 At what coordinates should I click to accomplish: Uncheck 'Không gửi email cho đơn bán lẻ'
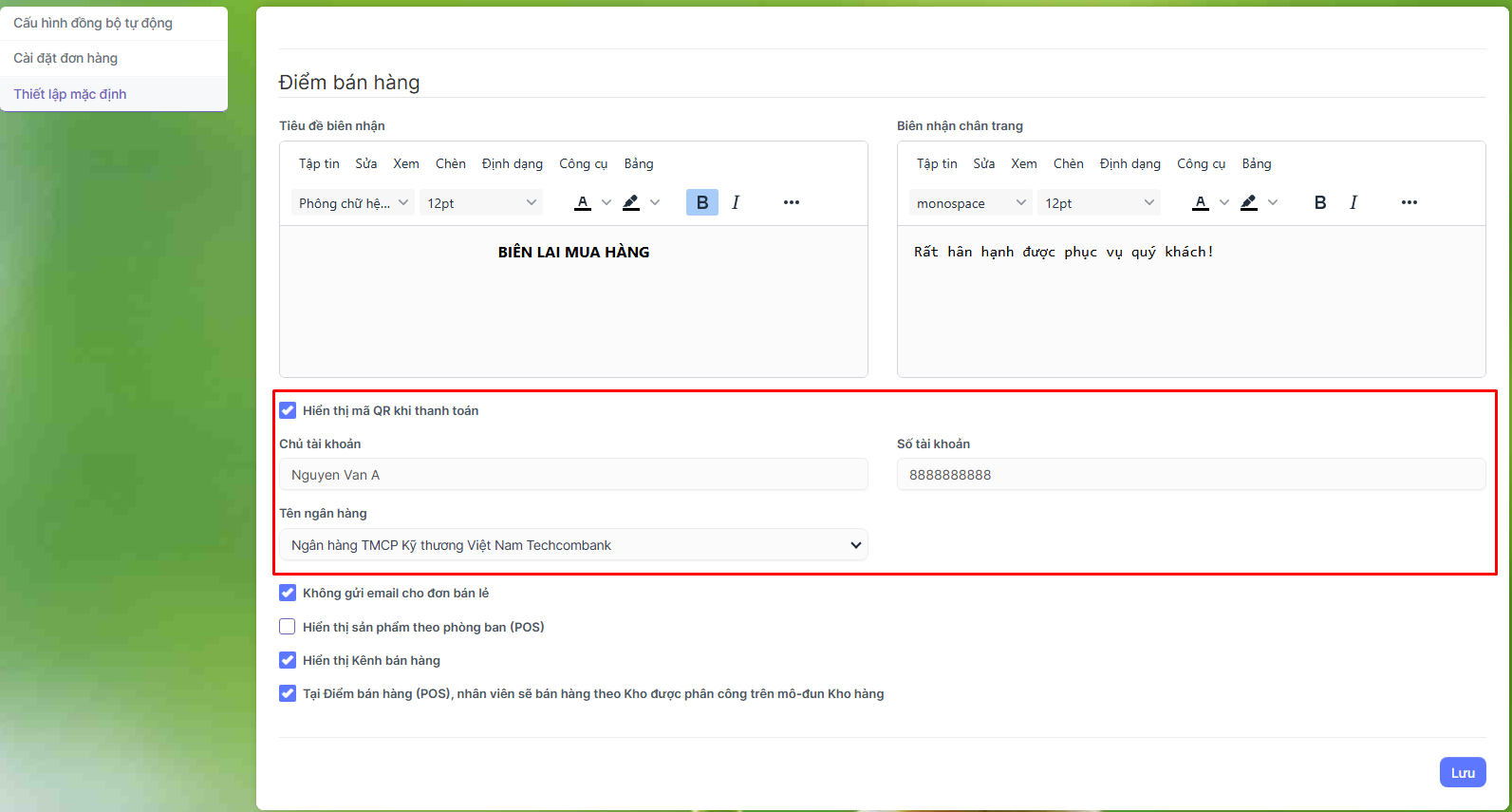[x=288, y=593]
